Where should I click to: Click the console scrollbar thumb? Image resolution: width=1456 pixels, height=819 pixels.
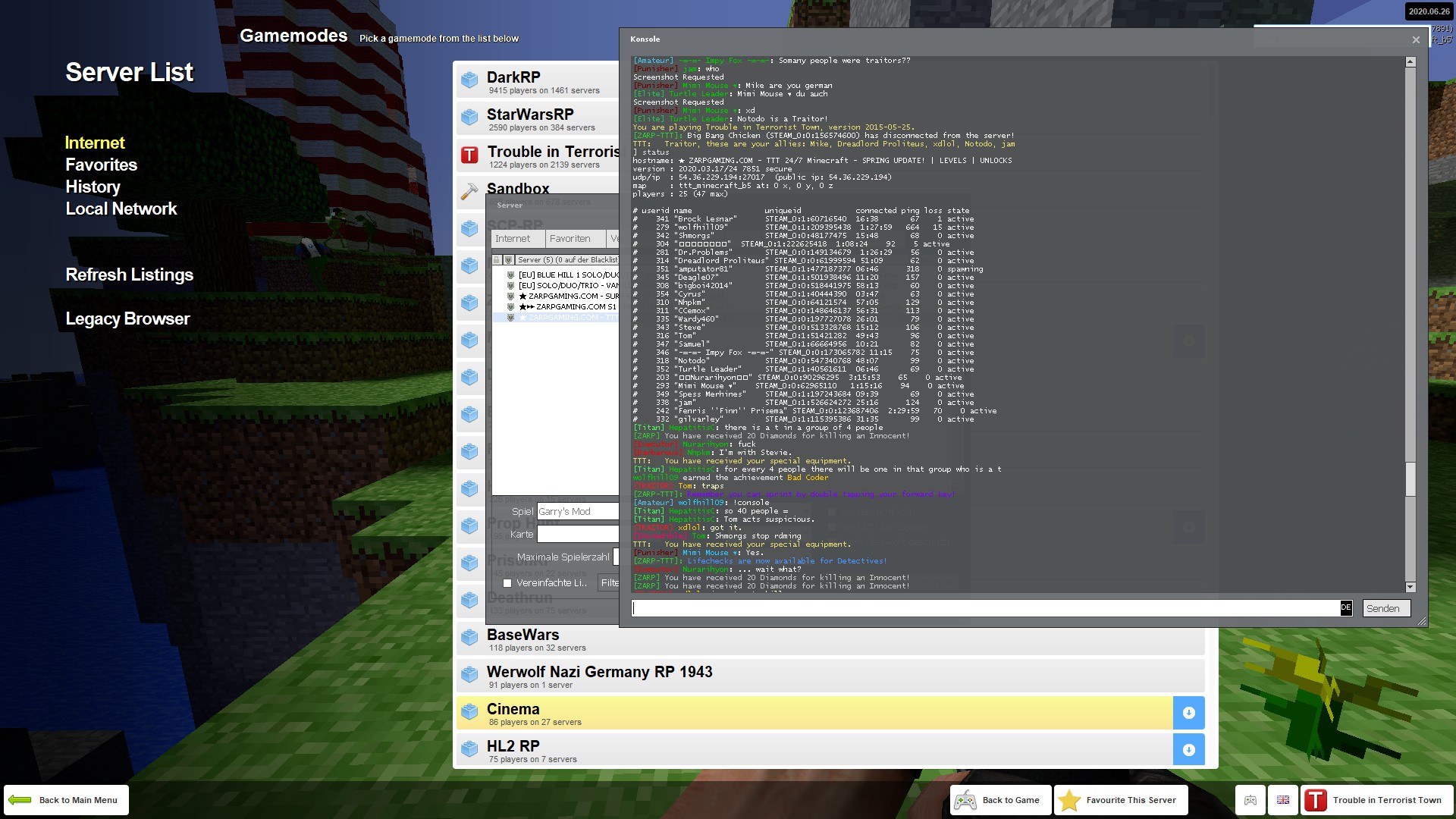[1410, 479]
